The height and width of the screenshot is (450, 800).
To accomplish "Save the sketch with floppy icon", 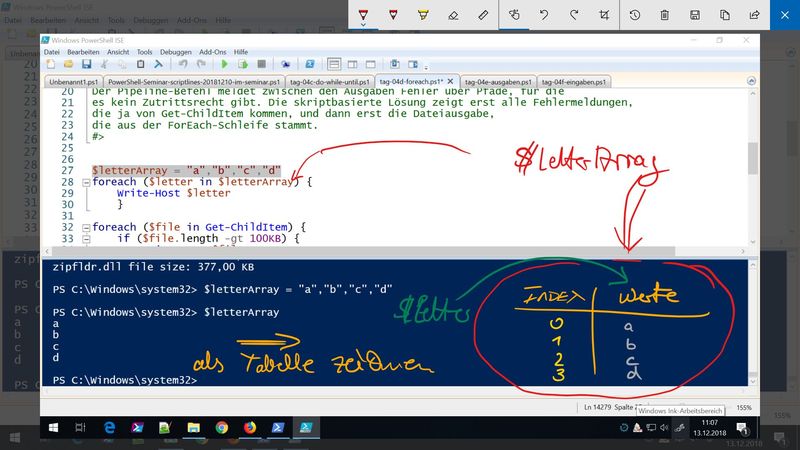I will [x=694, y=15].
